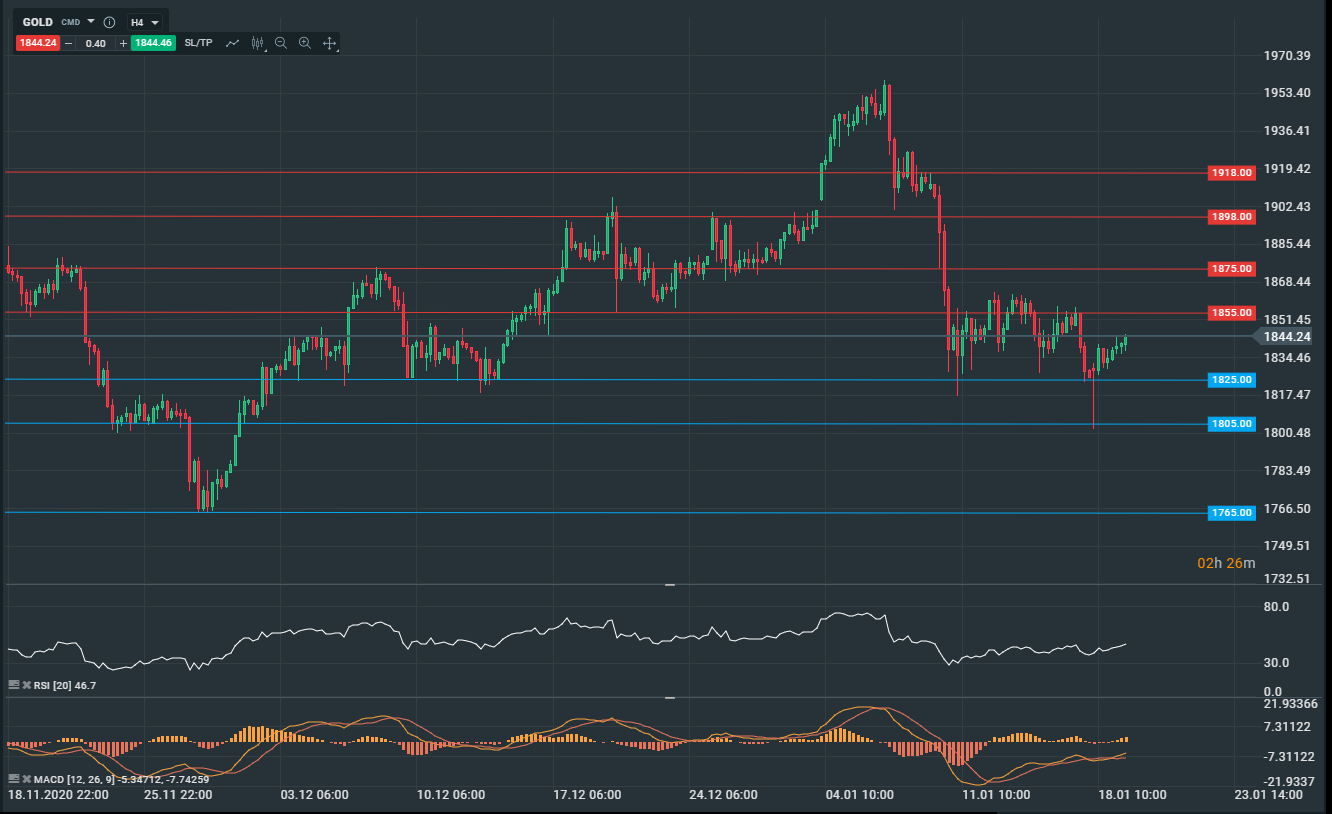Click the 23.01 14:00 time axis label
Viewport: 1332px width, 814px height.
(x=1269, y=795)
